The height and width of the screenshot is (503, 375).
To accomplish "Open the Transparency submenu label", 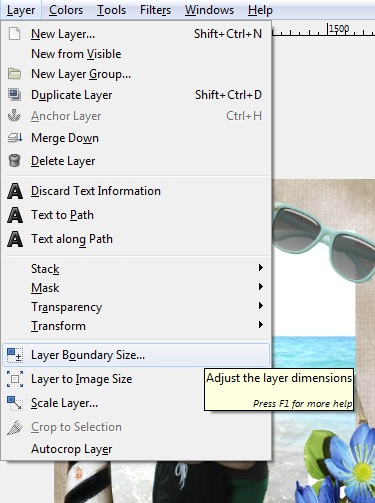I will tap(66, 307).
